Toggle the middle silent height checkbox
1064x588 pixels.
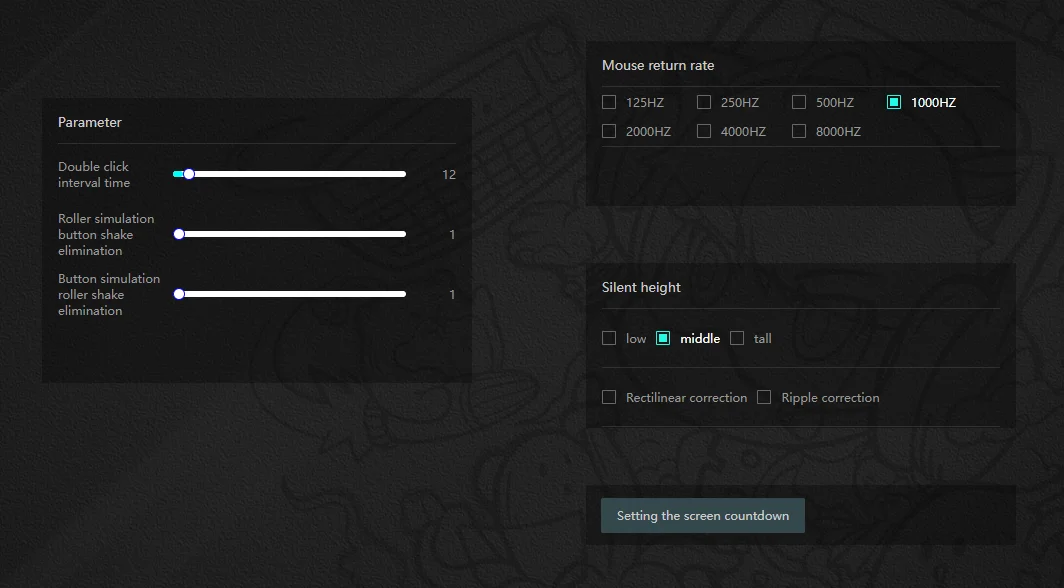(663, 338)
